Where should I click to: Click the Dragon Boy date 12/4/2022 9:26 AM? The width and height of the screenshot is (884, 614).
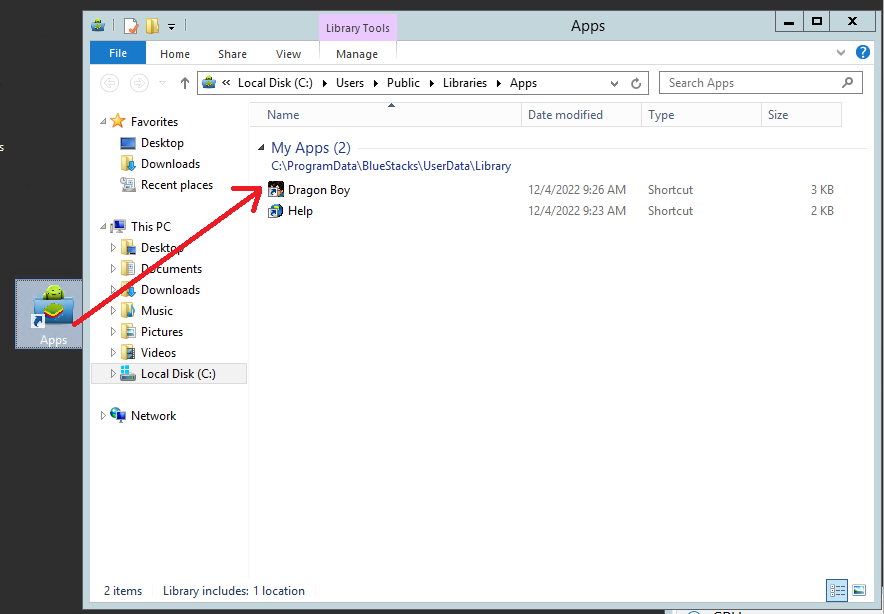[x=577, y=190]
